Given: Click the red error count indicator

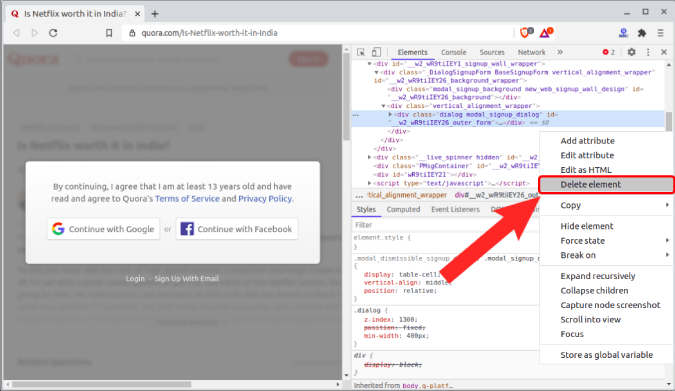Looking at the screenshot, I should tap(609, 52).
